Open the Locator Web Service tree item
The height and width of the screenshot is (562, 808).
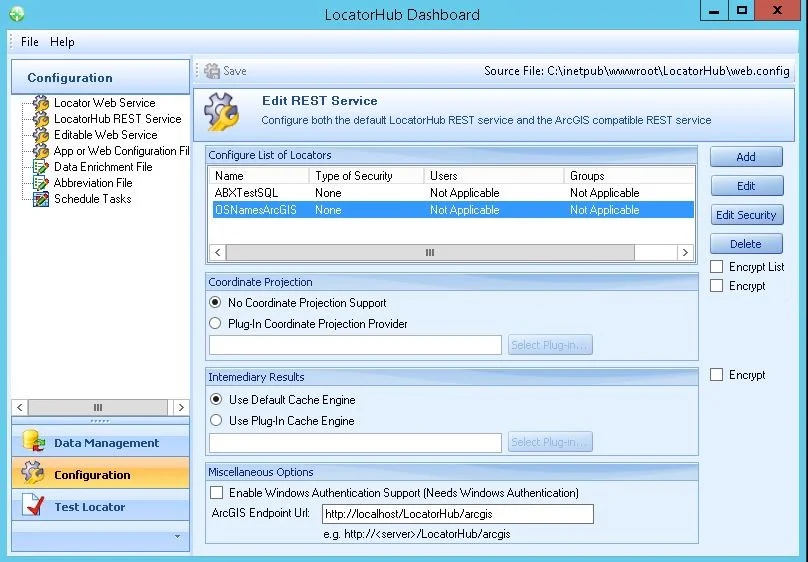pos(105,103)
